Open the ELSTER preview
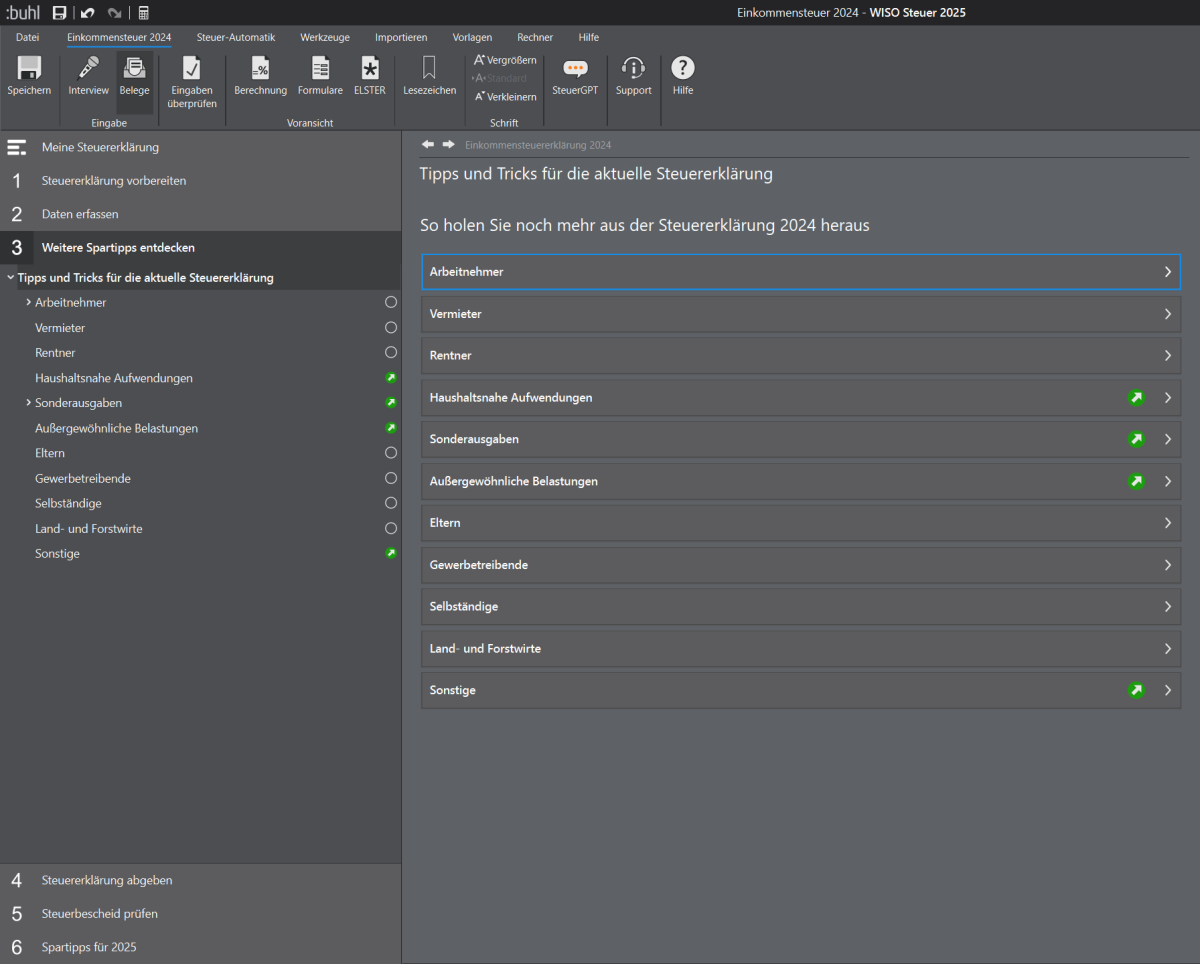The width and height of the screenshot is (1200, 964). coord(370,68)
